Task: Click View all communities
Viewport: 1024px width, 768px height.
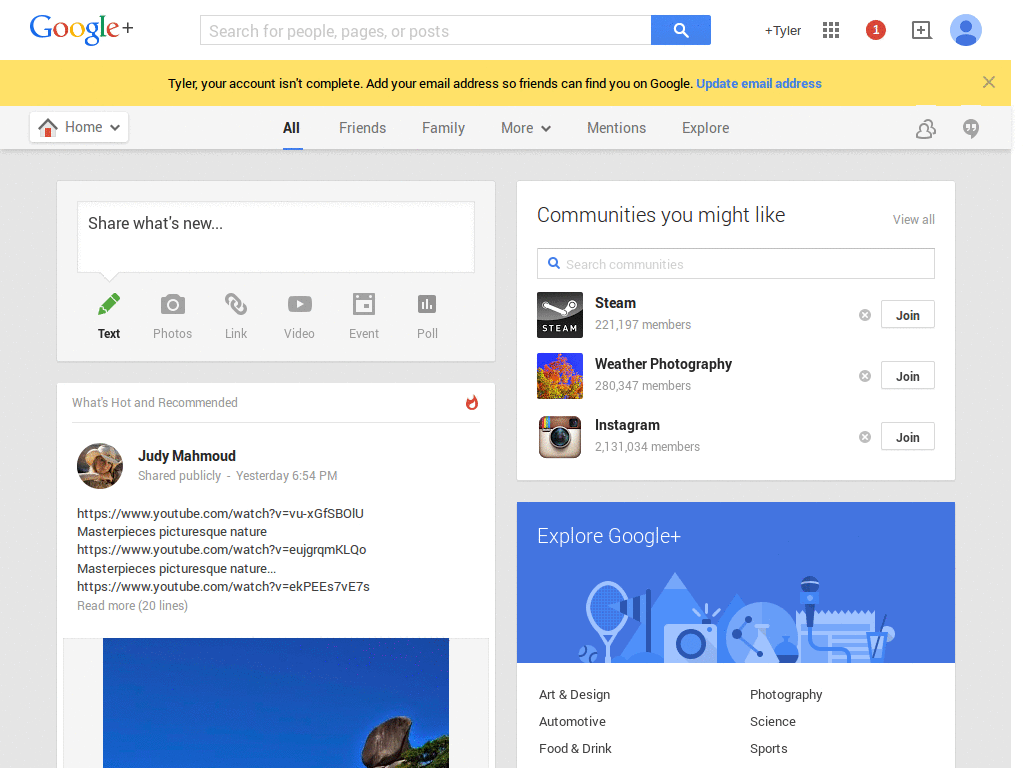Action: [914, 219]
